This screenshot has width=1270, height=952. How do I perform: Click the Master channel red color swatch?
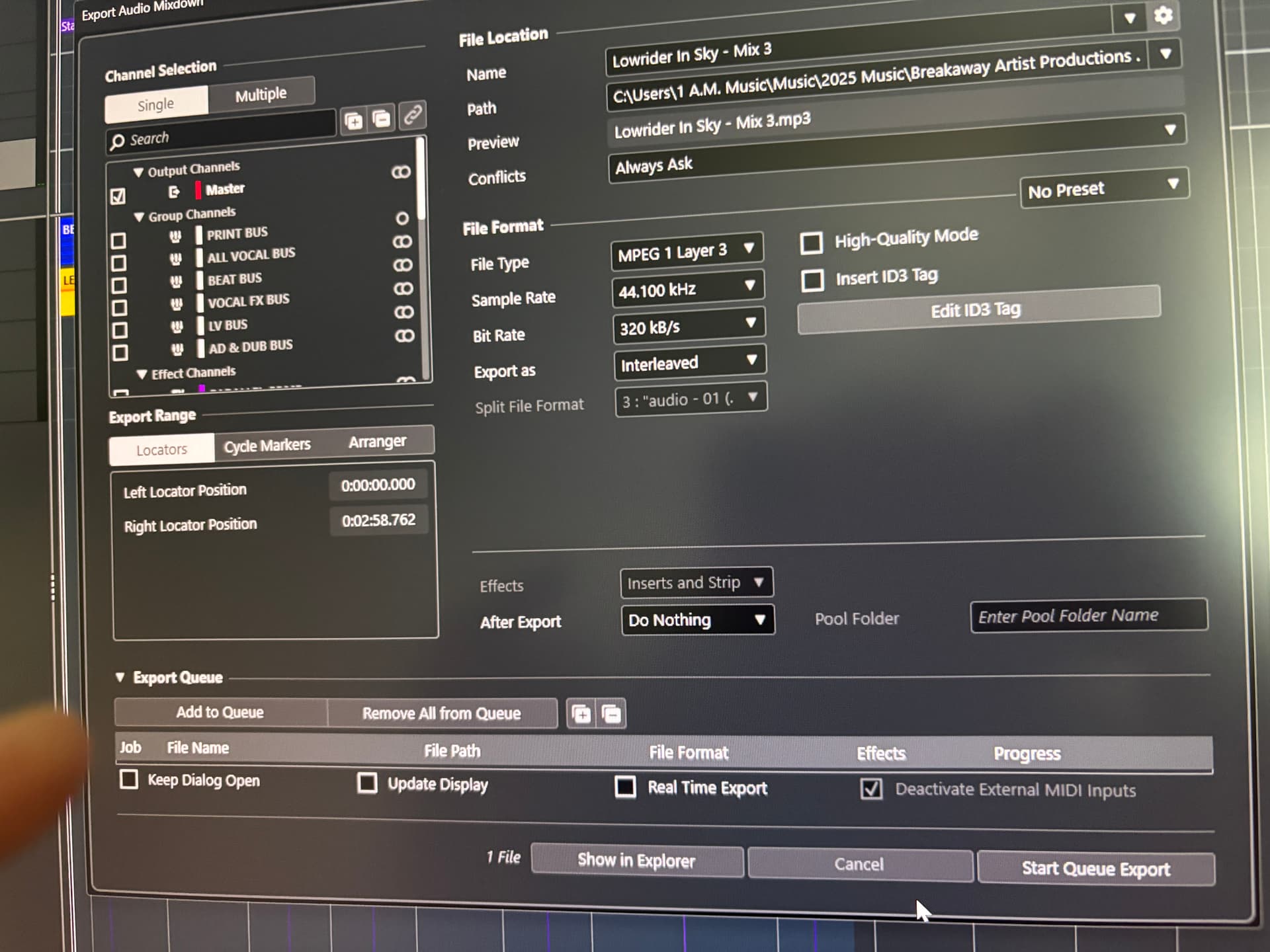(x=198, y=190)
